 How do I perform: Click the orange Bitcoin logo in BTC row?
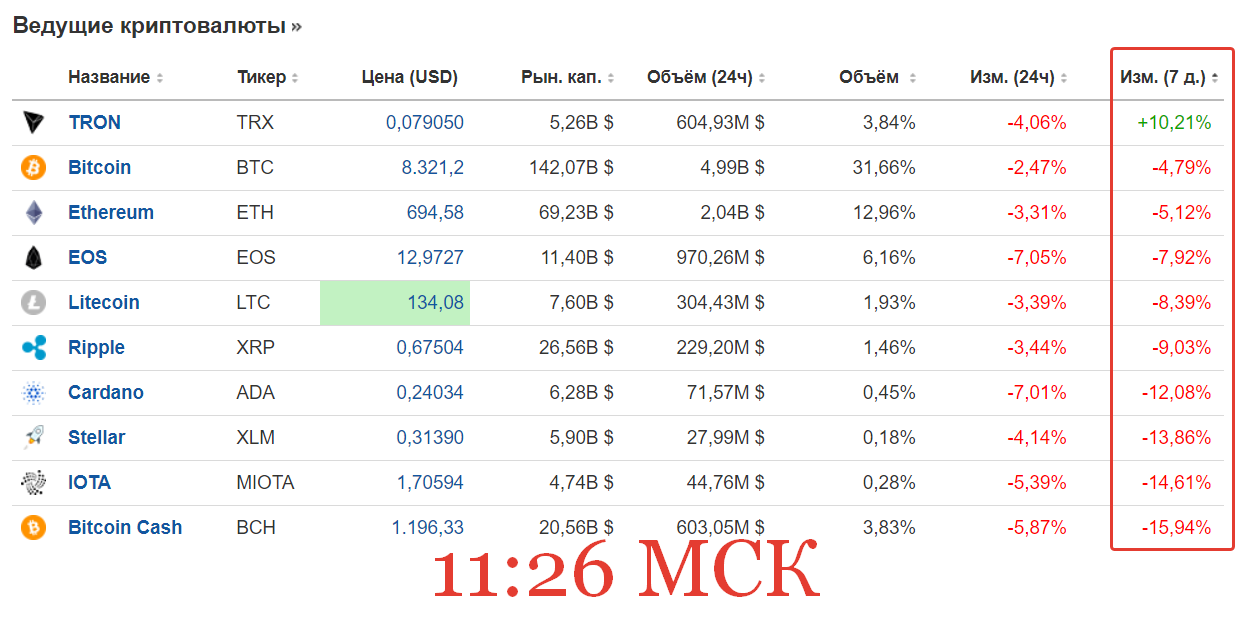point(34,168)
